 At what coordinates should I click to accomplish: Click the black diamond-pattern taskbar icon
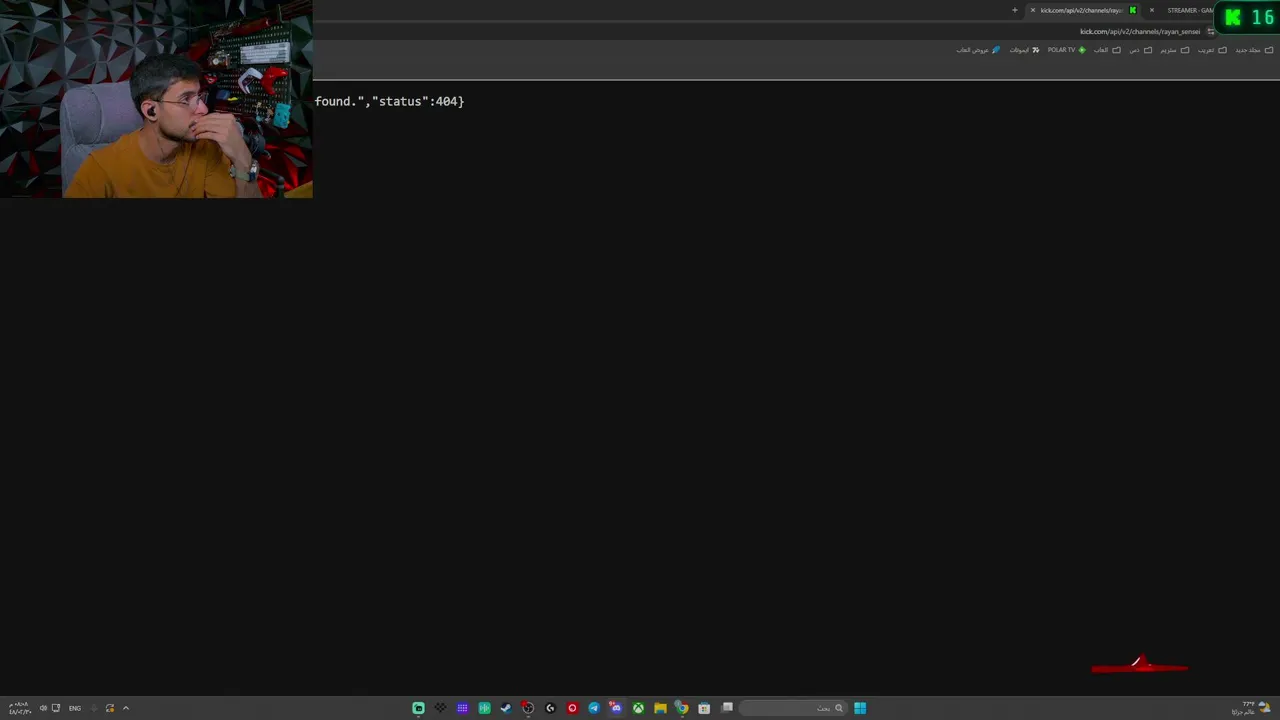click(440, 708)
